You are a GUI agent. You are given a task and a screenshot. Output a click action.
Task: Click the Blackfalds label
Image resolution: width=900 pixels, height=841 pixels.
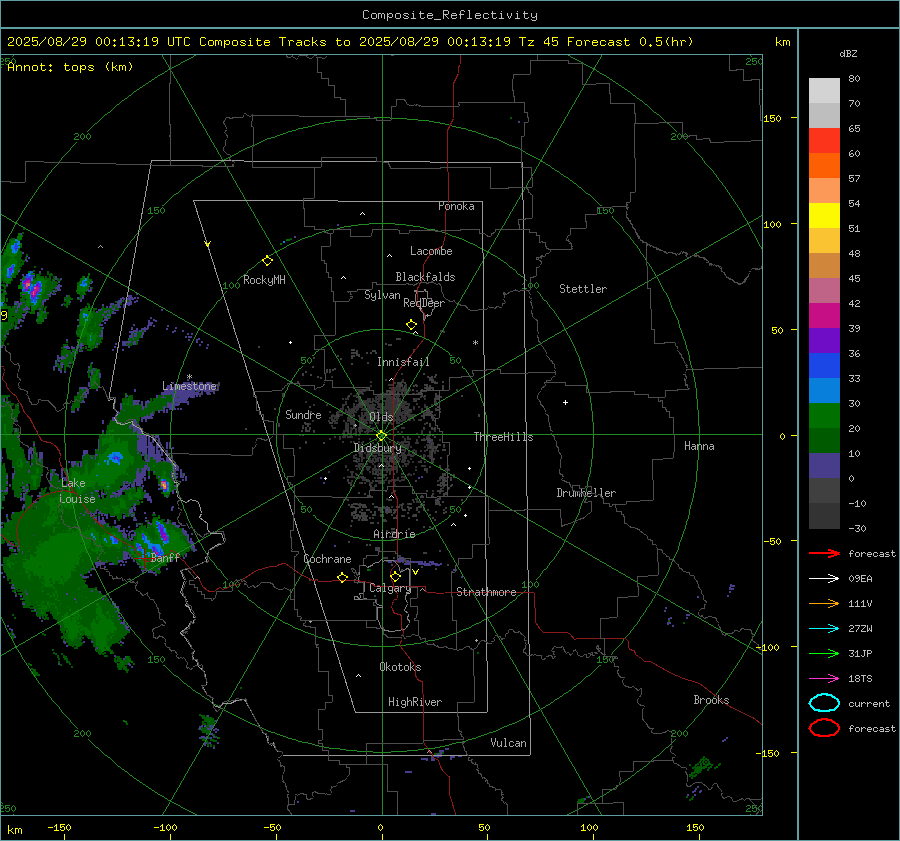point(425,277)
